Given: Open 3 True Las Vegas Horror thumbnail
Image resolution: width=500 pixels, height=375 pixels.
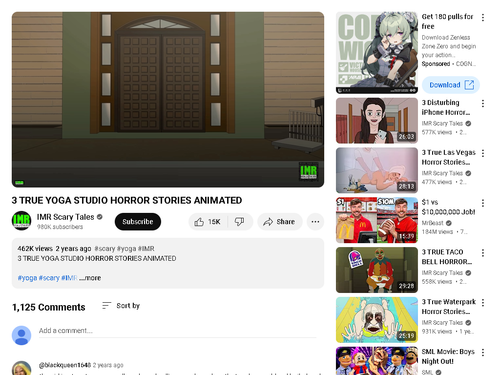Looking at the screenshot, I should (377, 170).
